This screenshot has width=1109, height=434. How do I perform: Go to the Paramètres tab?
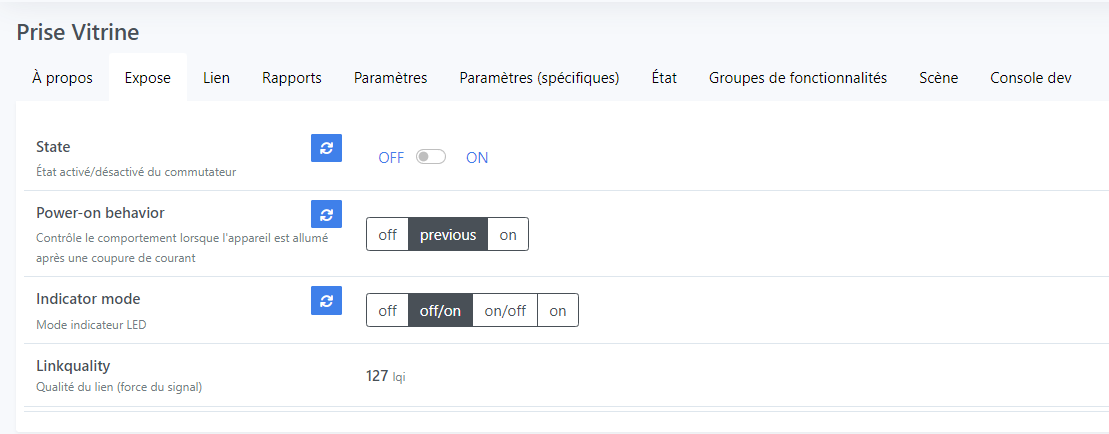point(390,78)
